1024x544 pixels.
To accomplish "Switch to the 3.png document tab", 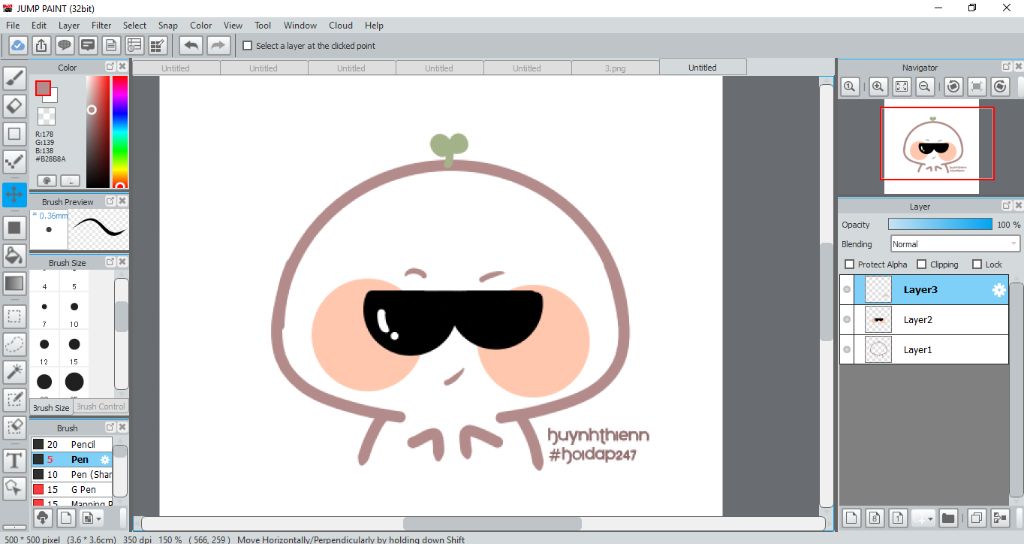I will click(615, 68).
